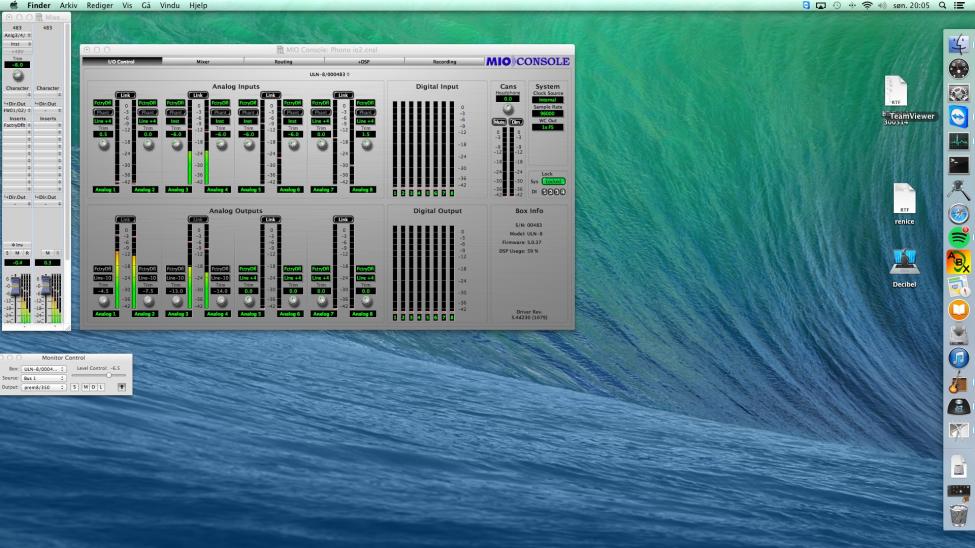
Task: Click the Apple menu icon
Action: click(x=13, y=5)
